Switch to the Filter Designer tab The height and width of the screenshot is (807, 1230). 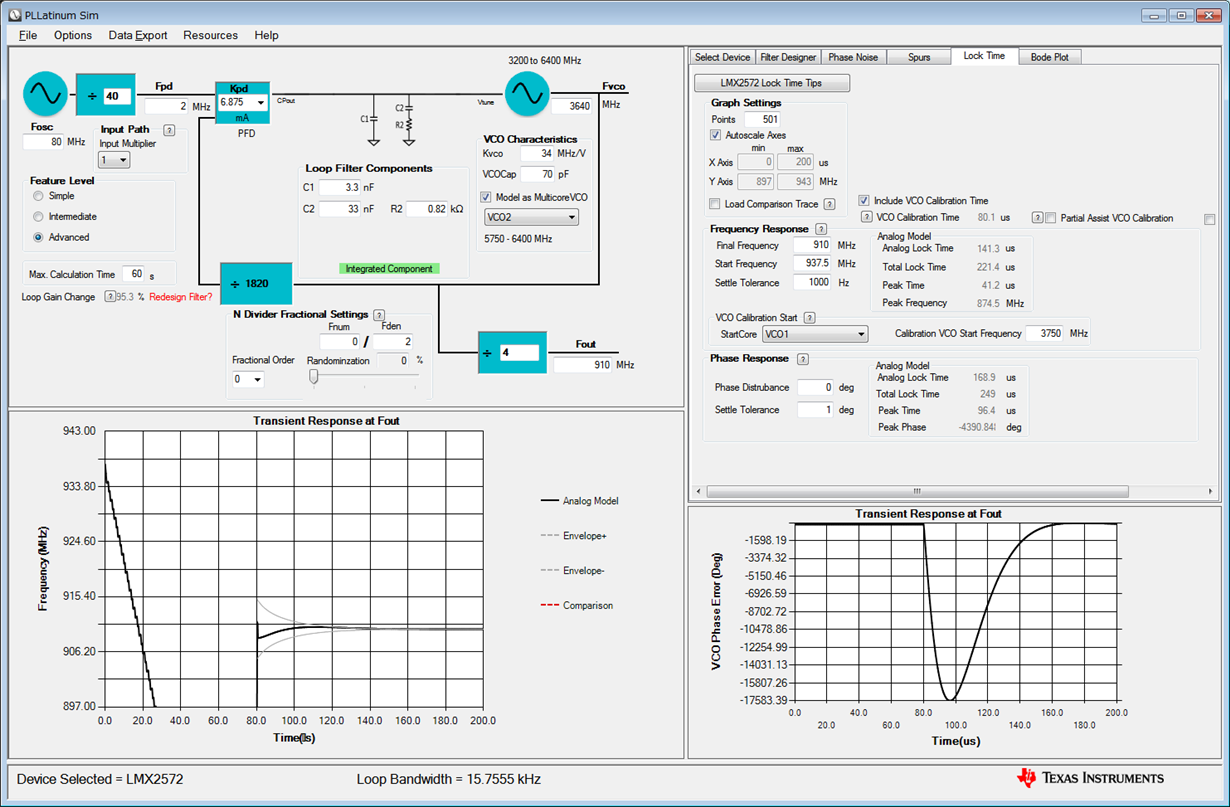click(x=789, y=57)
